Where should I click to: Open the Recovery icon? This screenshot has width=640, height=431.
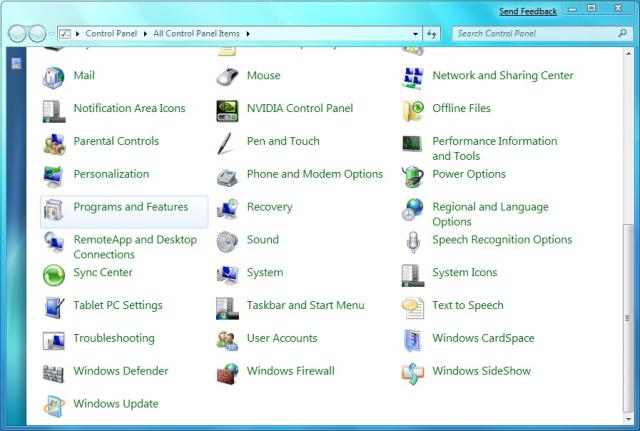click(227, 209)
